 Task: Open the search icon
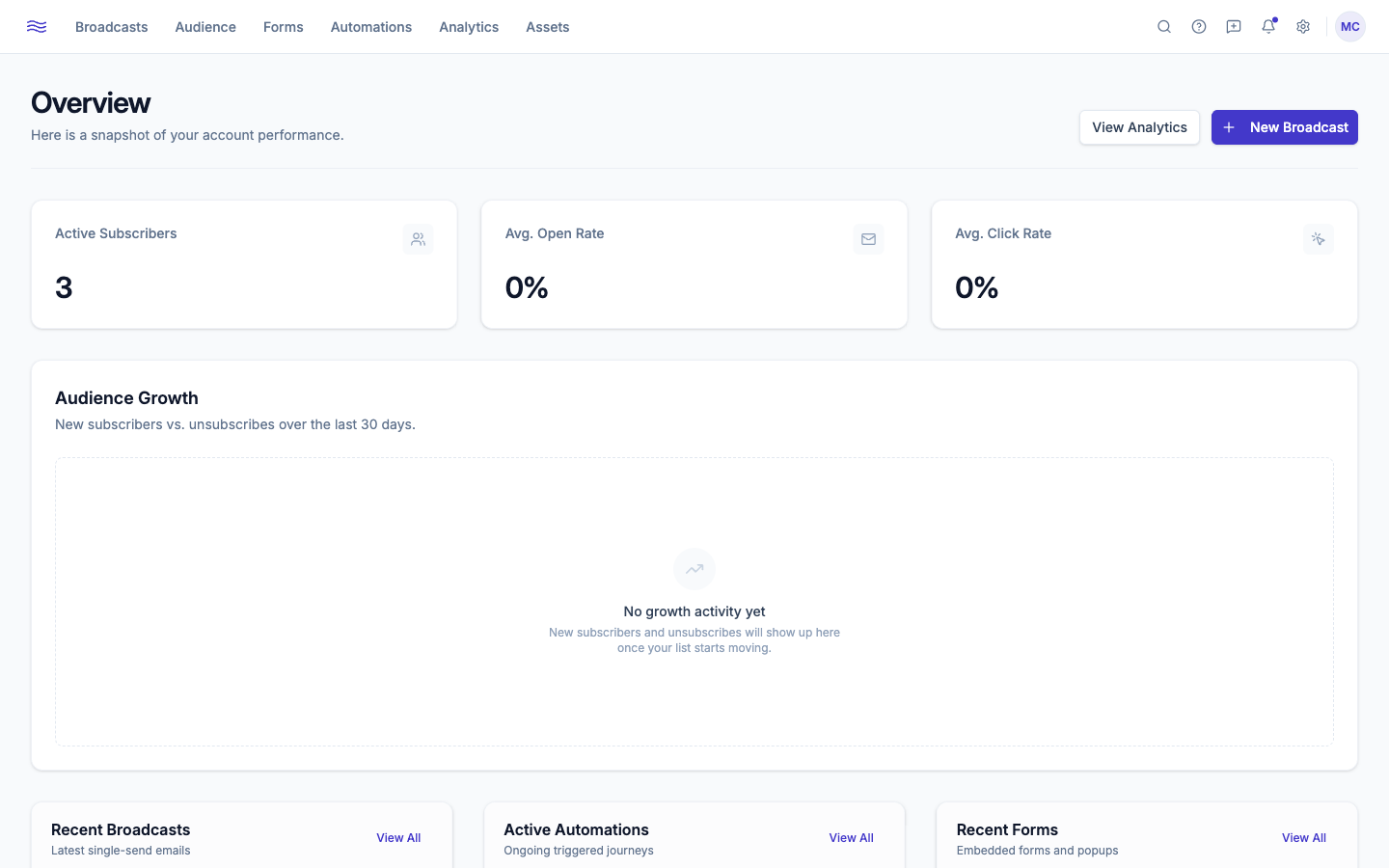click(1164, 27)
